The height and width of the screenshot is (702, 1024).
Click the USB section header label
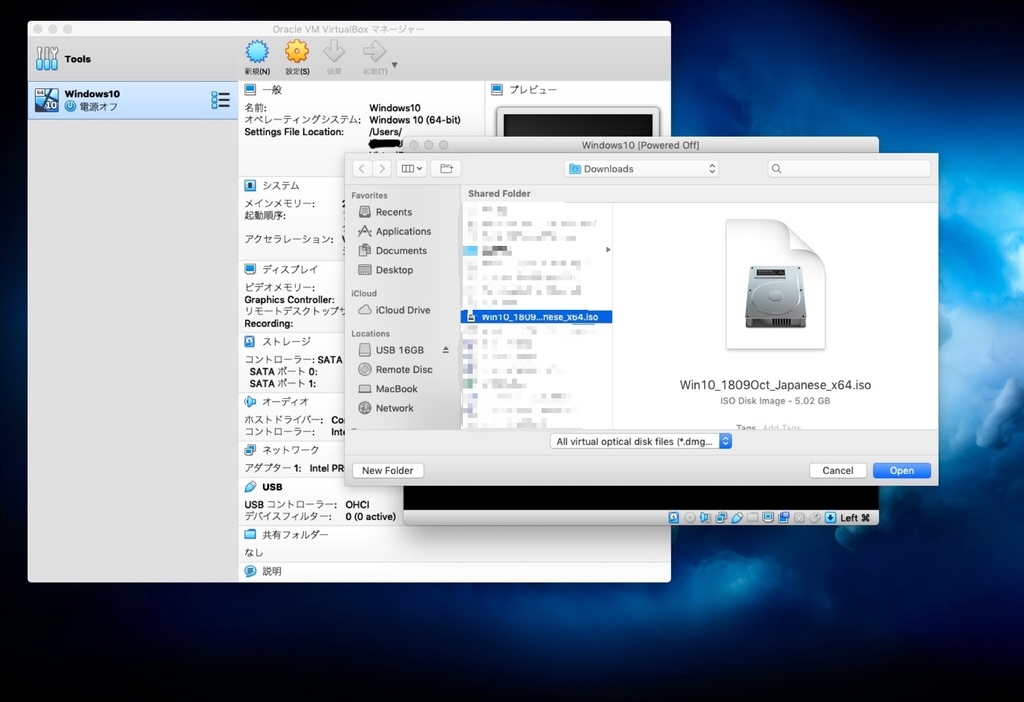click(272, 487)
